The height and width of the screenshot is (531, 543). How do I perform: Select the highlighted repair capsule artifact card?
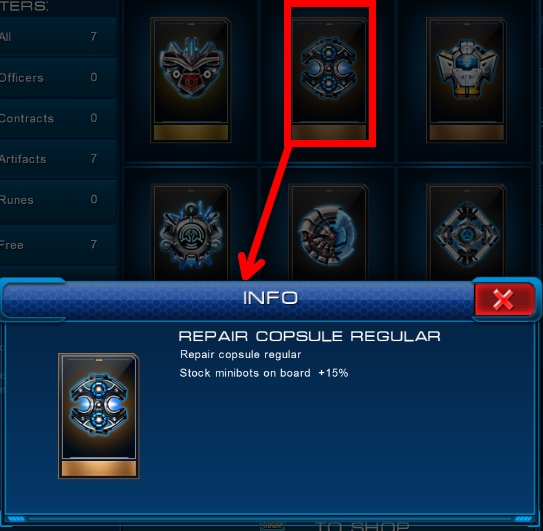point(329,80)
